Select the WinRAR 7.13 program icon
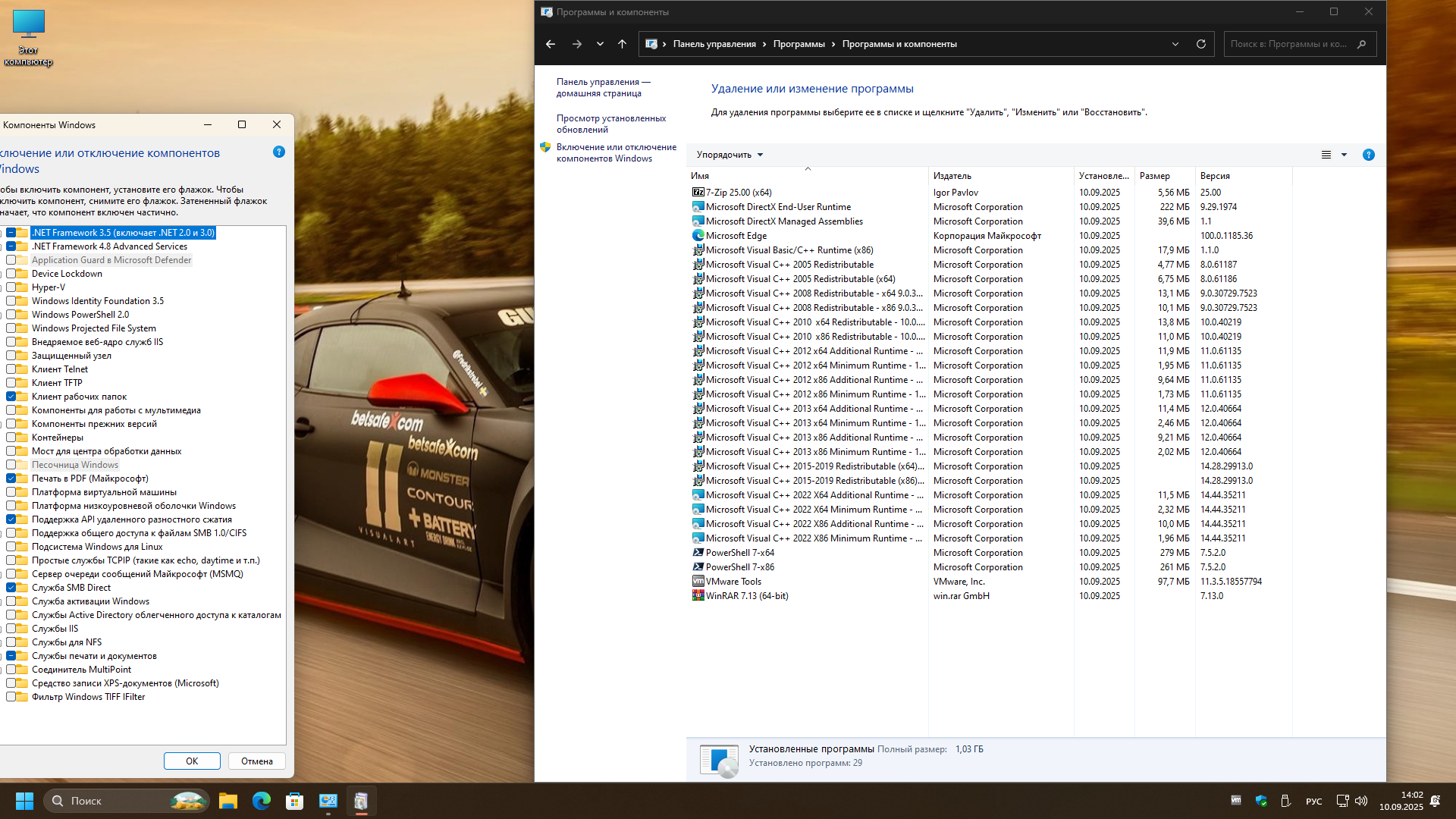Screen dimensions: 1456x819 (698, 596)
